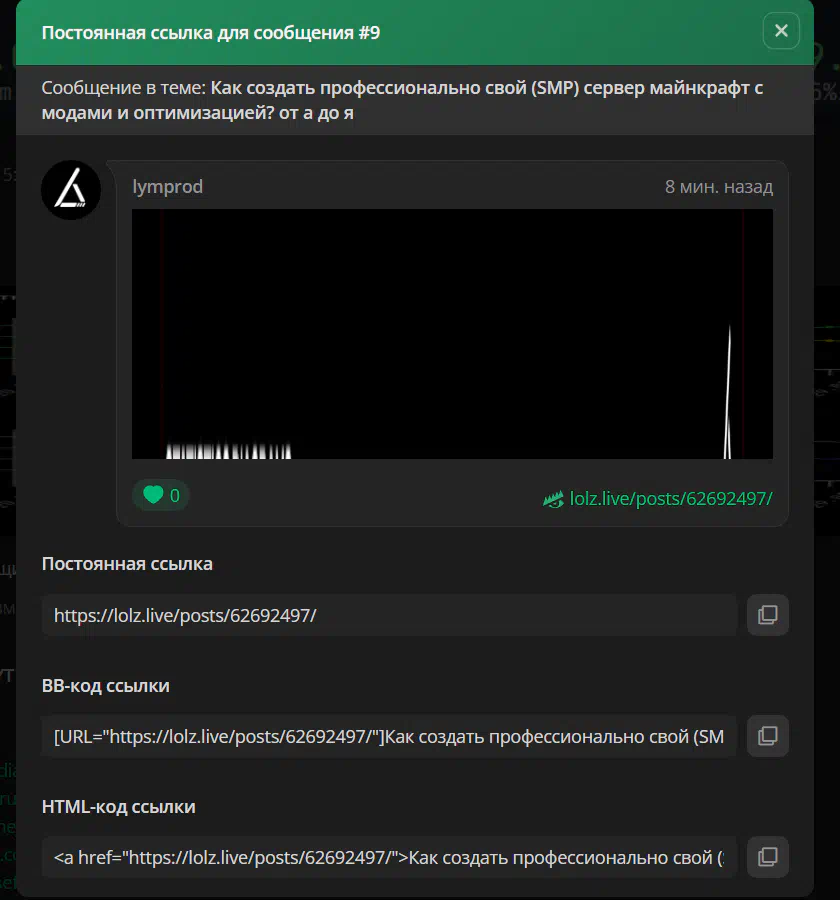The image size is (840, 900).
Task: Click the 'BB-код ссылки' label
Action: point(105,685)
